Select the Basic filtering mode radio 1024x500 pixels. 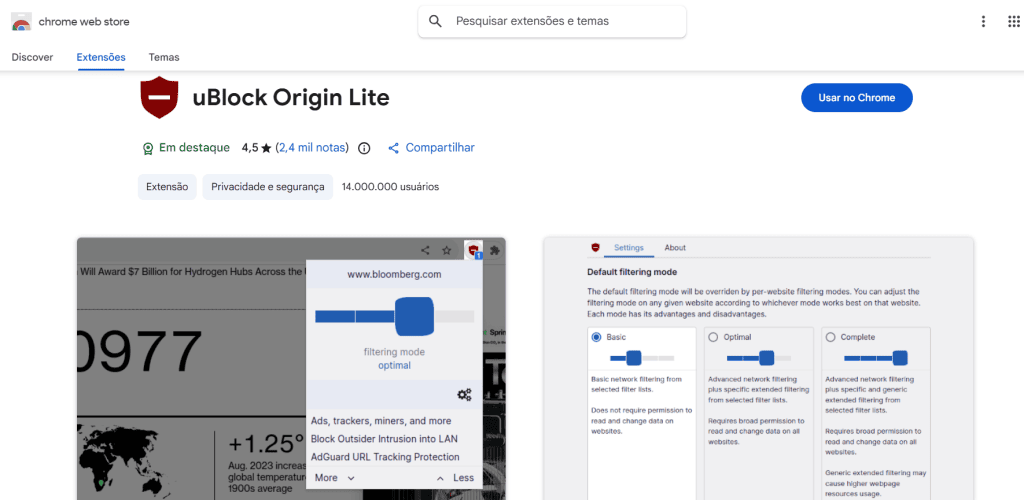pos(596,337)
